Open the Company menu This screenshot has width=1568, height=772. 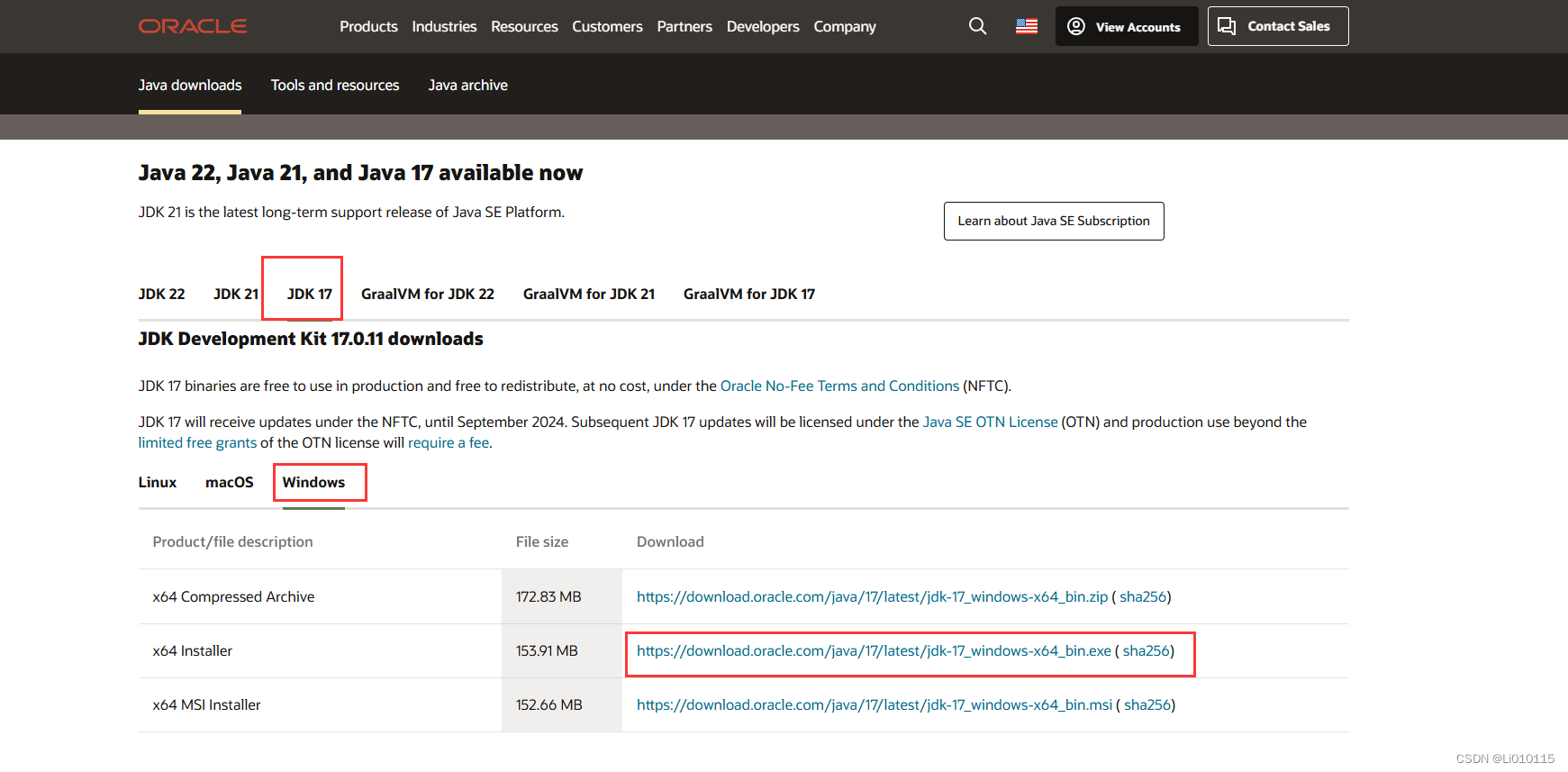[845, 26]
